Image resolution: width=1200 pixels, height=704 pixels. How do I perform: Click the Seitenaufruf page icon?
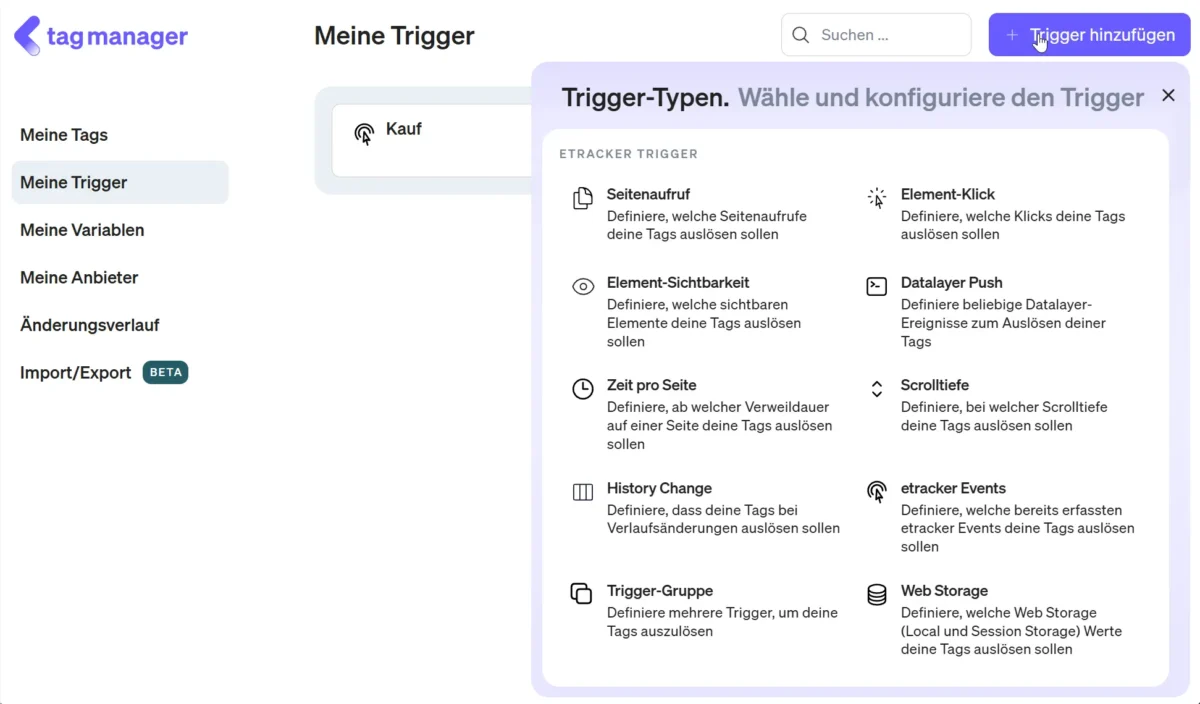(x=582, y=198)
